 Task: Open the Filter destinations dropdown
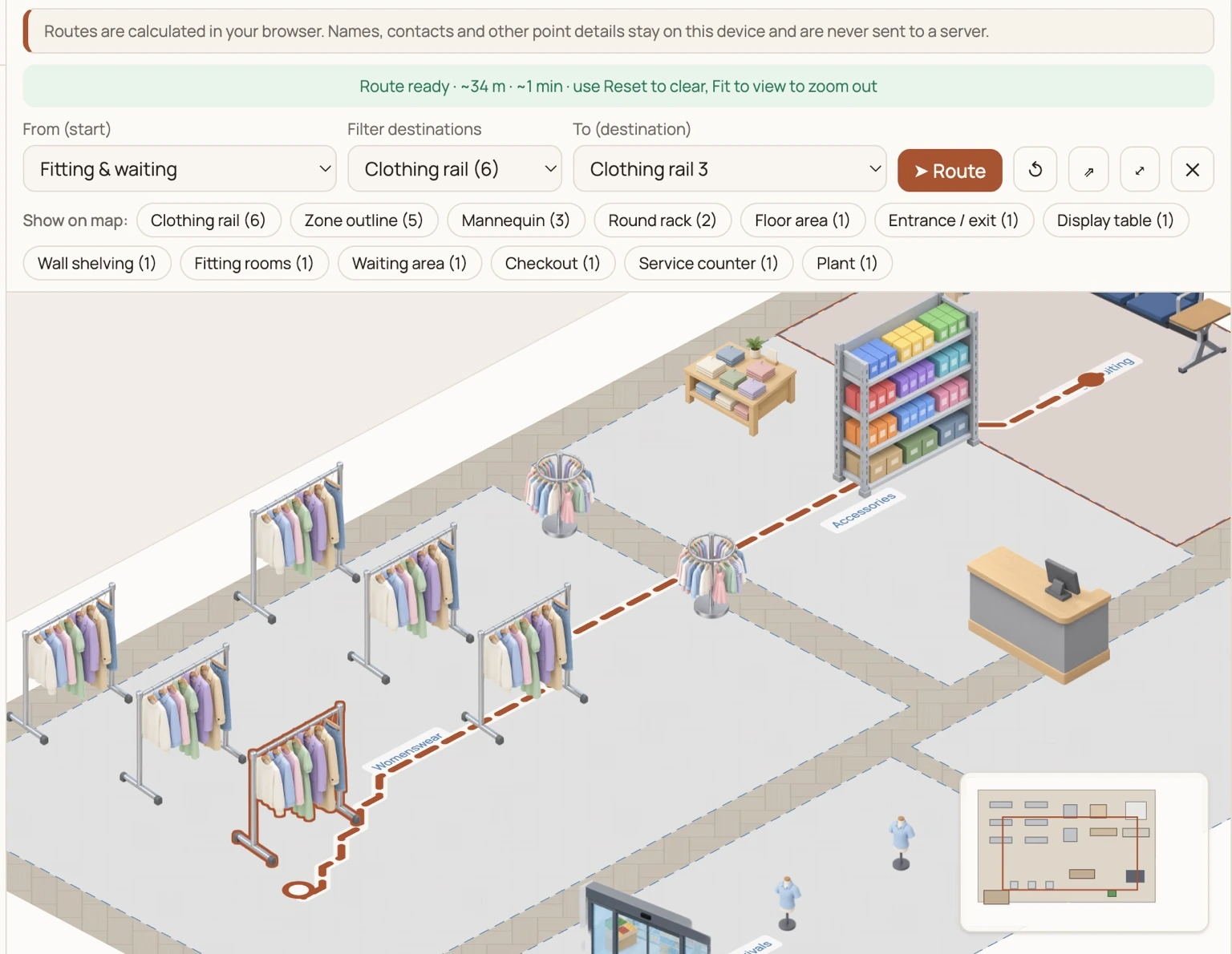tap(455, 169)
